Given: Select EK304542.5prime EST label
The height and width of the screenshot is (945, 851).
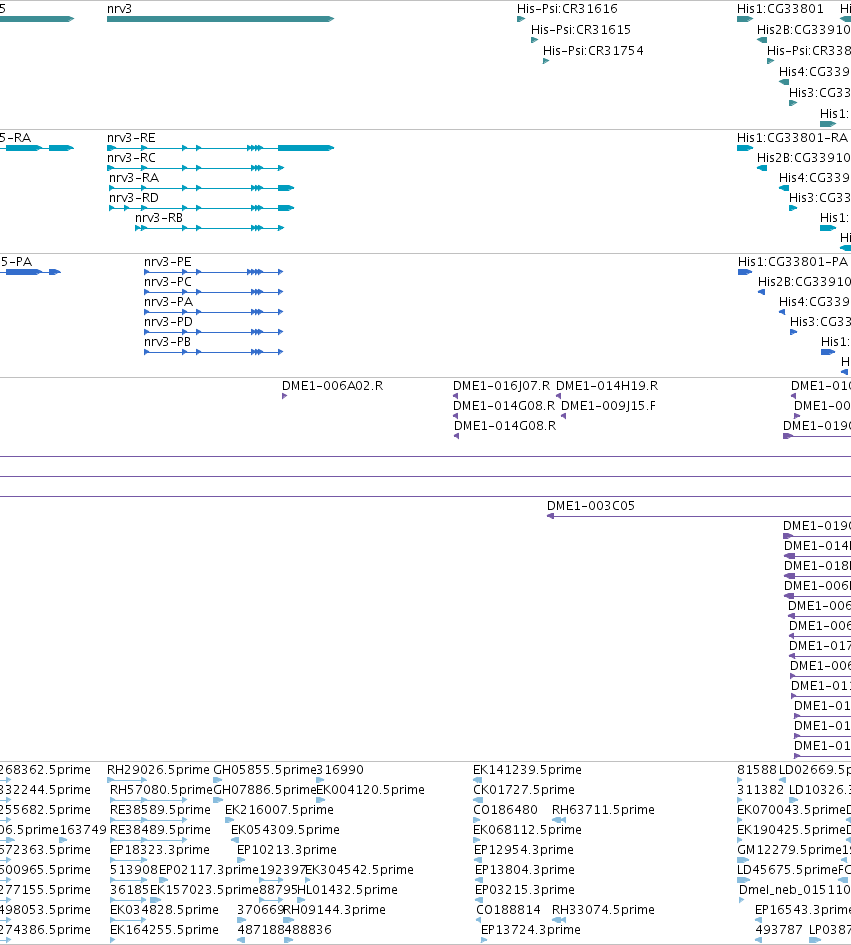Looking at the screenshot, I should coord(359,870).
